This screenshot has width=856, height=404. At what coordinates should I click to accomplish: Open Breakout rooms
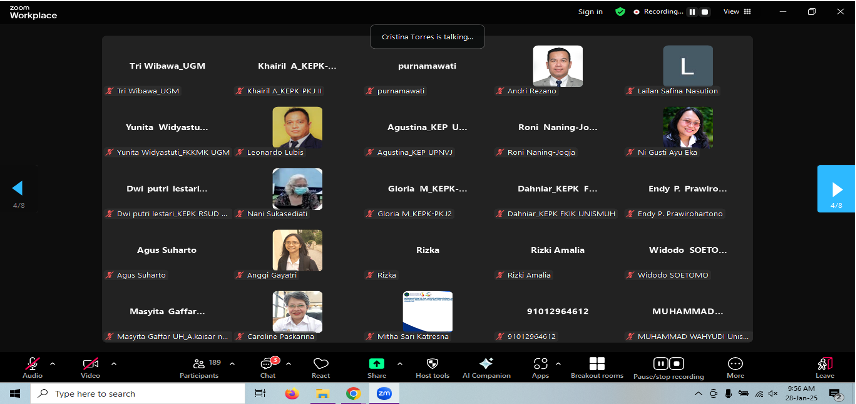point(597,366)
